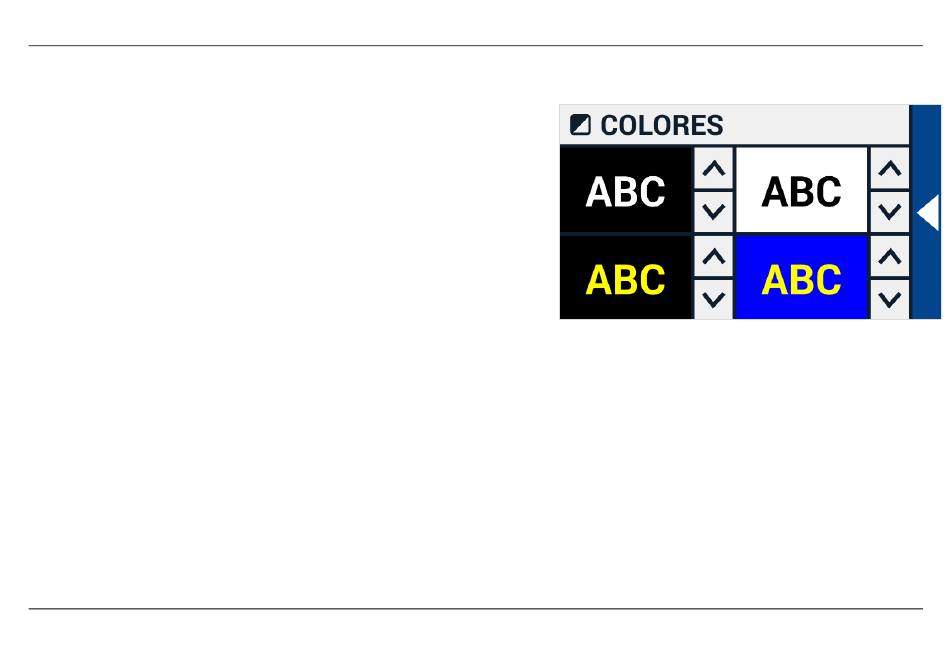Click the COLORES panel title

662,125
